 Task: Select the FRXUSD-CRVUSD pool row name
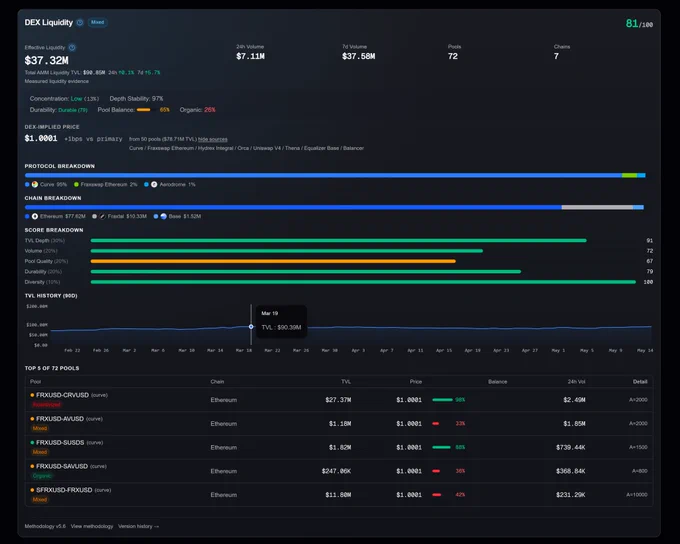click(x=62, y=395)
